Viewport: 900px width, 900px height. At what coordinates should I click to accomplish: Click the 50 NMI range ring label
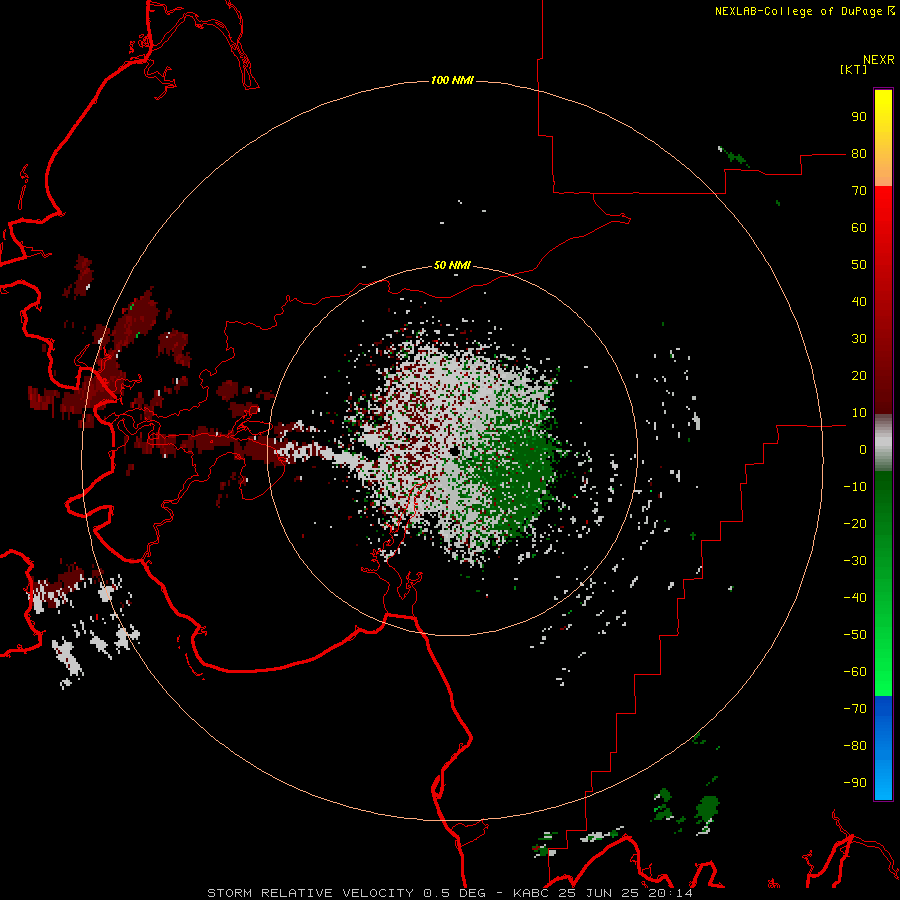(x=452, y=265)
